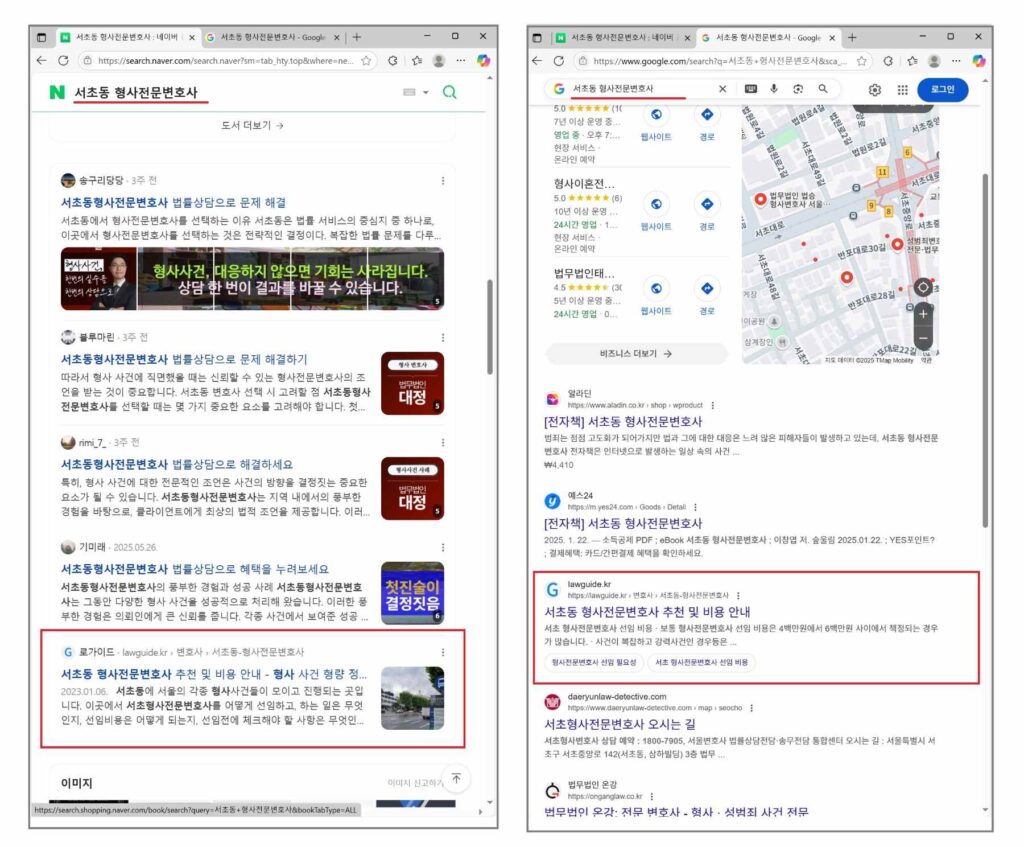Open 형사사건 대응 banner image in 송구리당당 post
Image resolution: width=1024 pixels, height=847 pixels.
252,279
